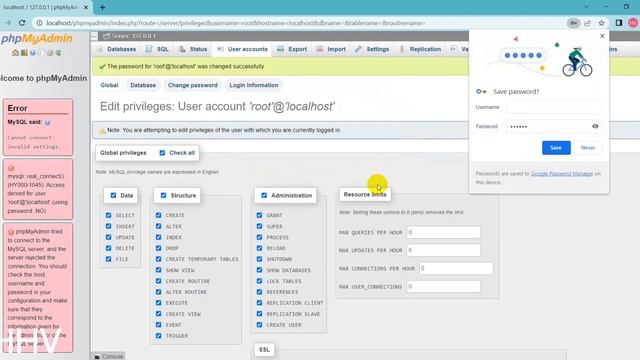Open the Console bar
Viewport: 640px width, 360px height.
(x=108, y=356)
